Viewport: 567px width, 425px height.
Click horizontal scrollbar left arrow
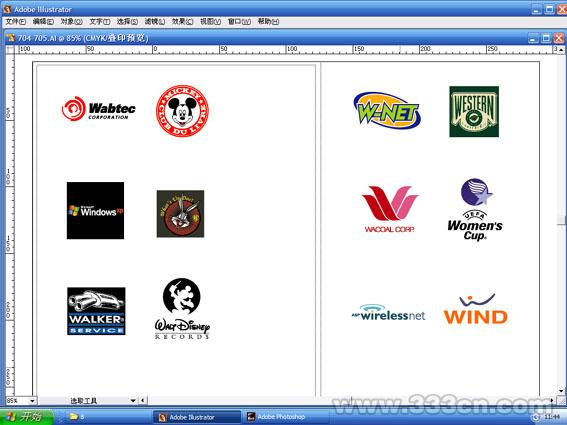coord(143,400)
